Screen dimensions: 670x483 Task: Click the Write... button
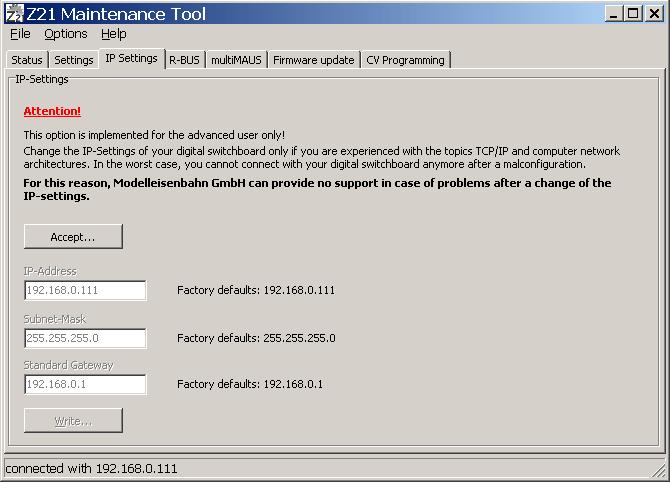[x=73, y=421]
